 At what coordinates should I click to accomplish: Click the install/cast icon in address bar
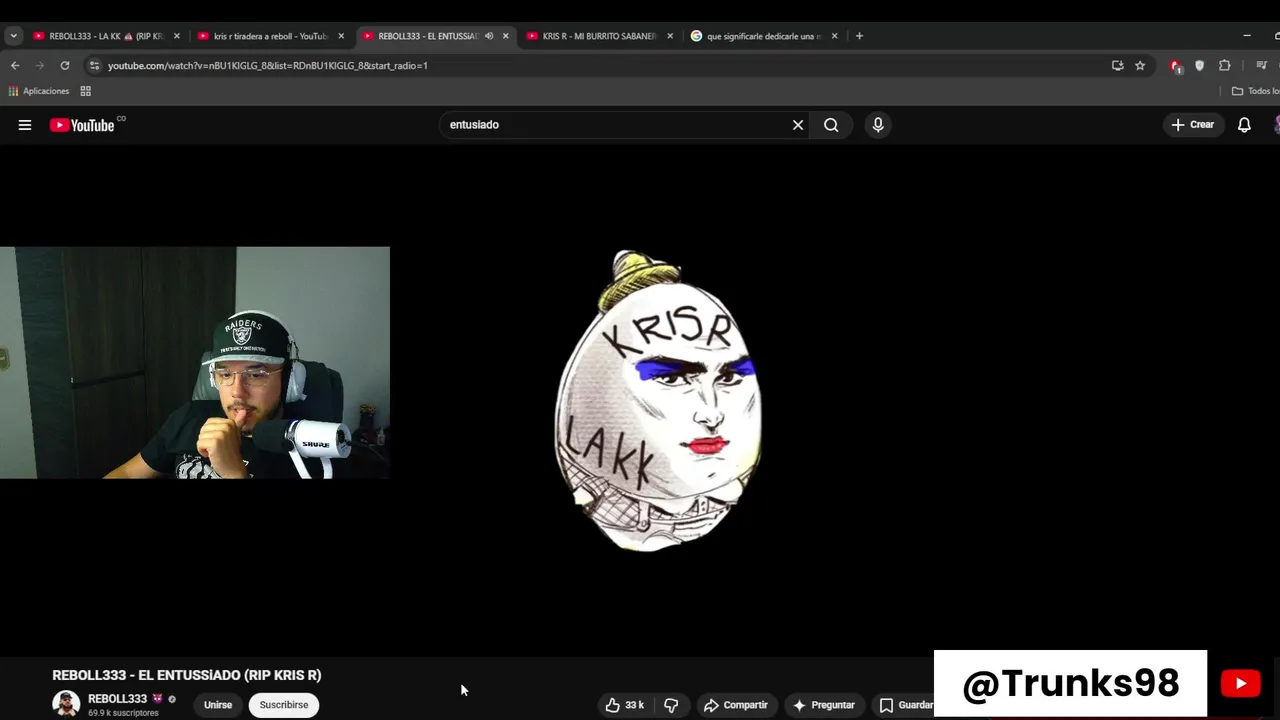tap(1117, 65)
